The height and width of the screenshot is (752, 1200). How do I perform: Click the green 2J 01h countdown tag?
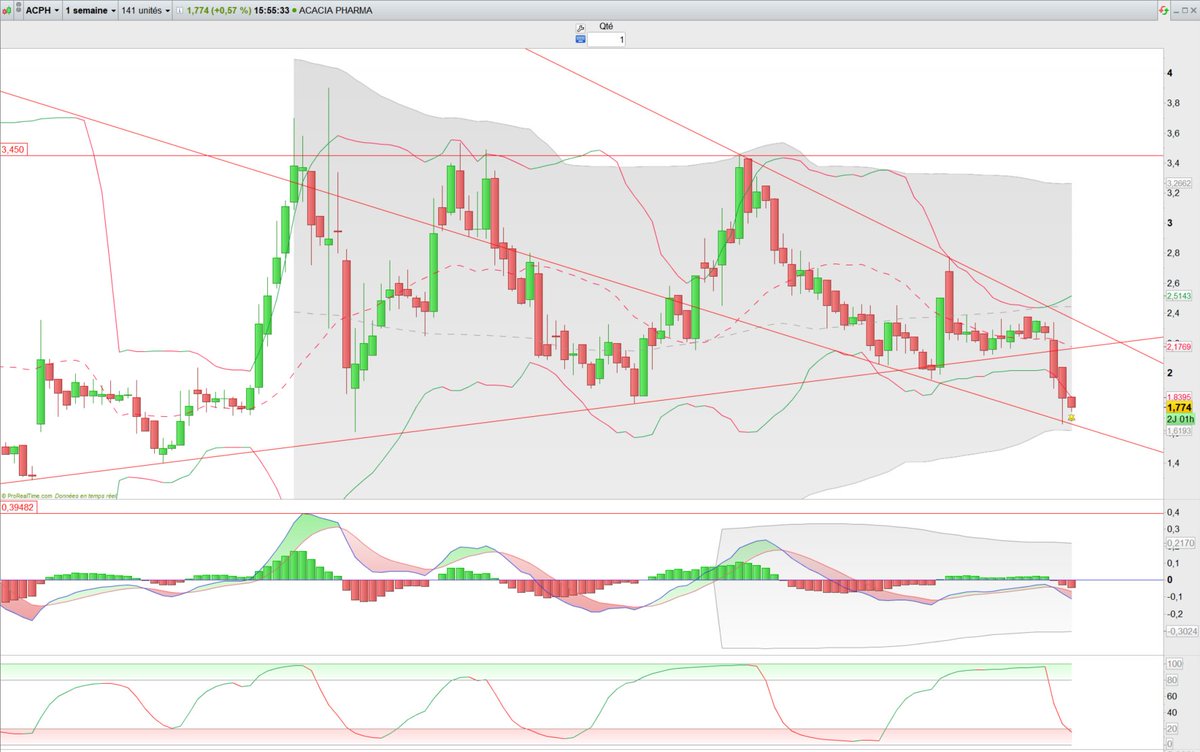(1179, 419)
